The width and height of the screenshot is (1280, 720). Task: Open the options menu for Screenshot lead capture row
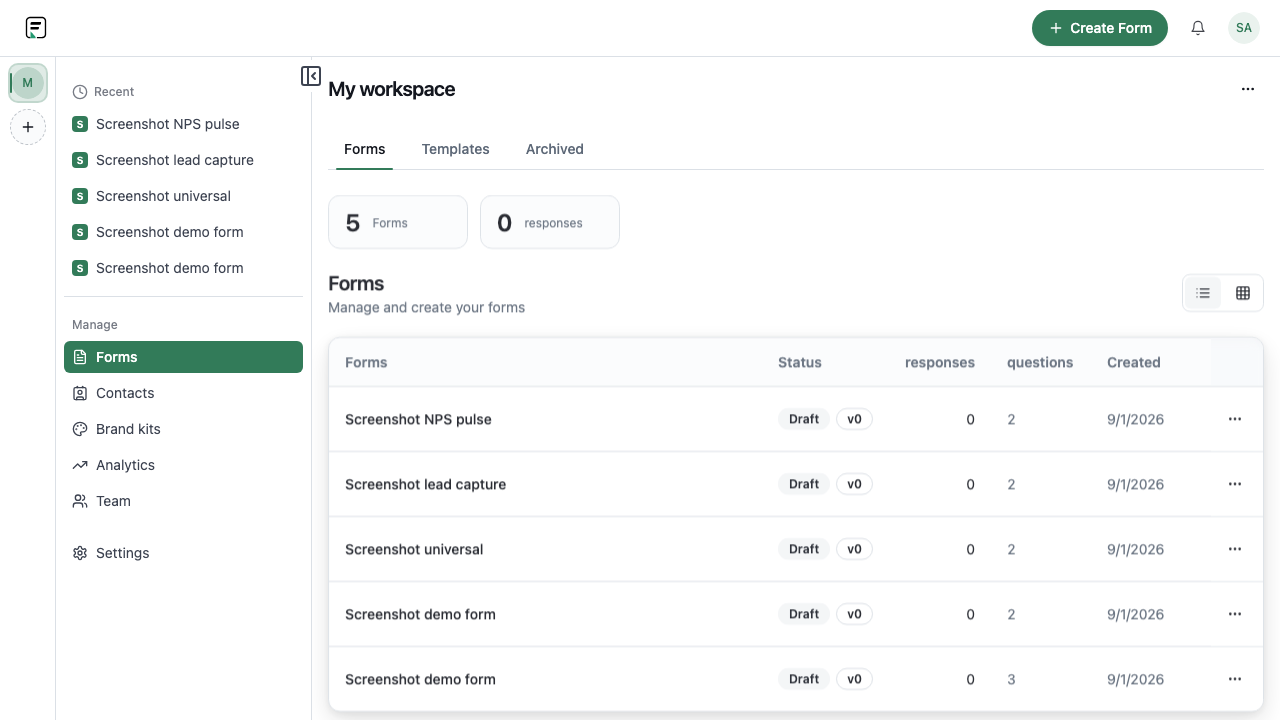tap(1235, 484)
